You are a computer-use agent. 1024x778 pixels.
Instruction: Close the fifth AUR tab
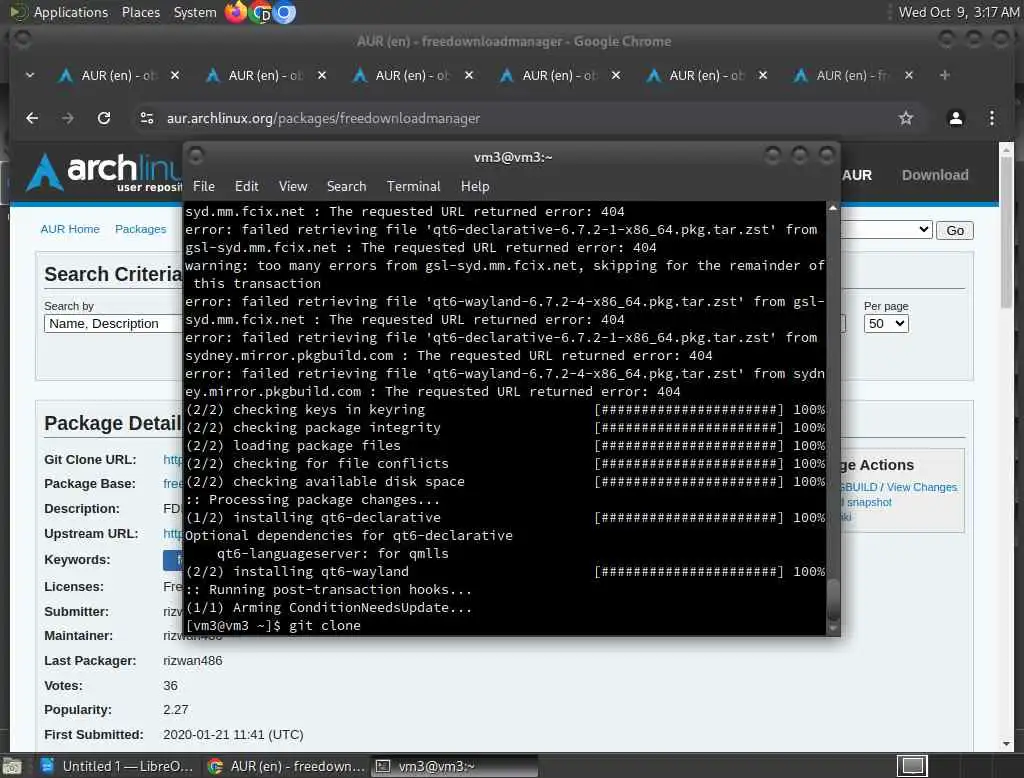pos(763,75)
